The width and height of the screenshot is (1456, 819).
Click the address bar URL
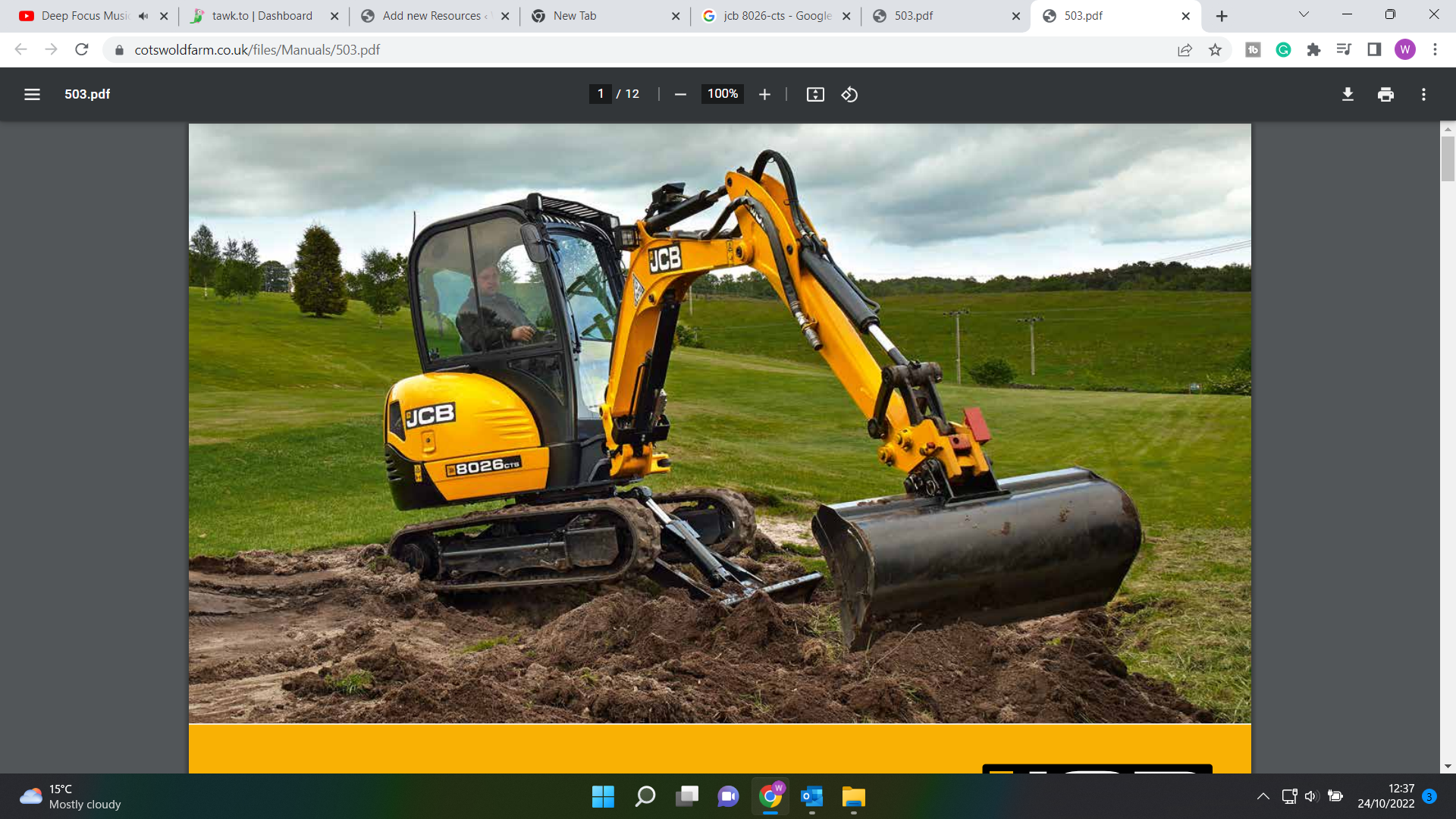257,49
